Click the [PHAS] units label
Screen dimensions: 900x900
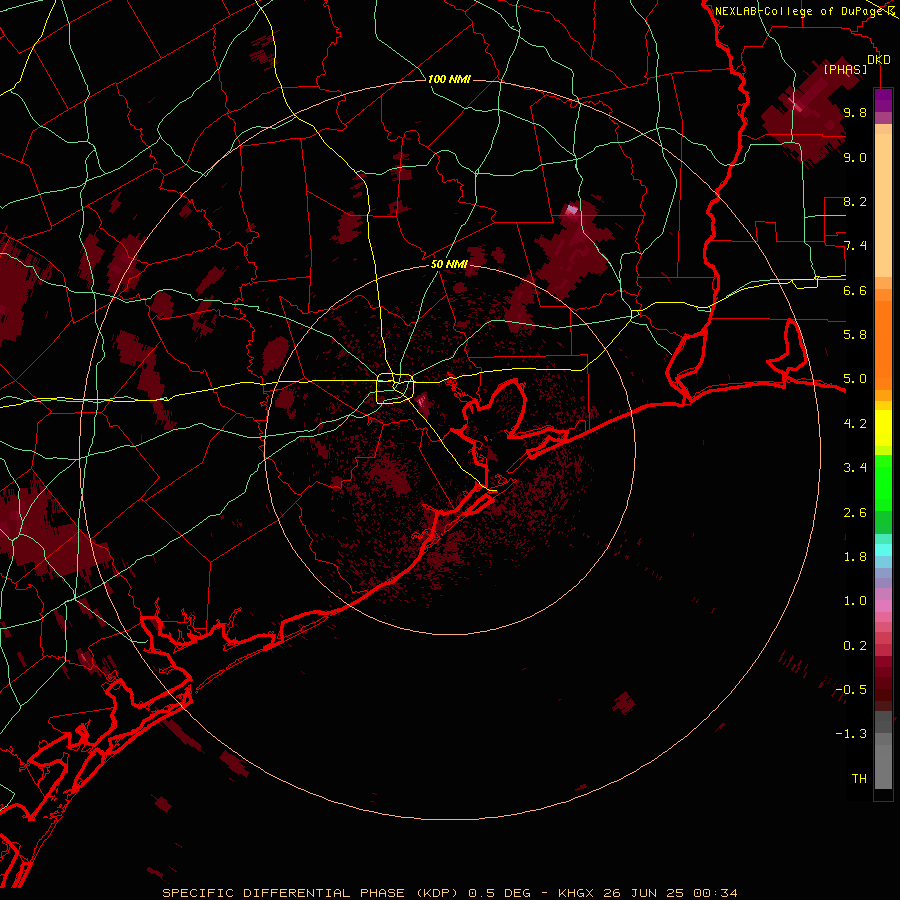(845, 69)
